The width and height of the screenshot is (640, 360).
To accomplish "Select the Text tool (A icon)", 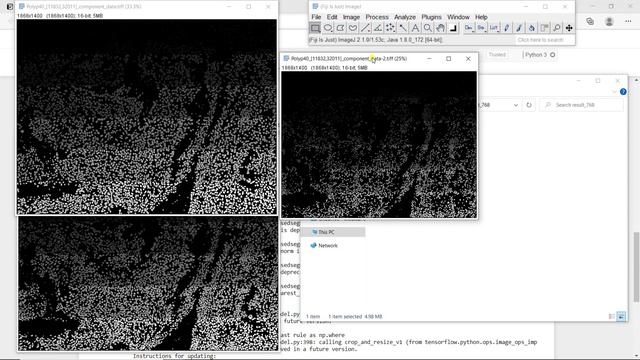I will click(x=415, y=28).
